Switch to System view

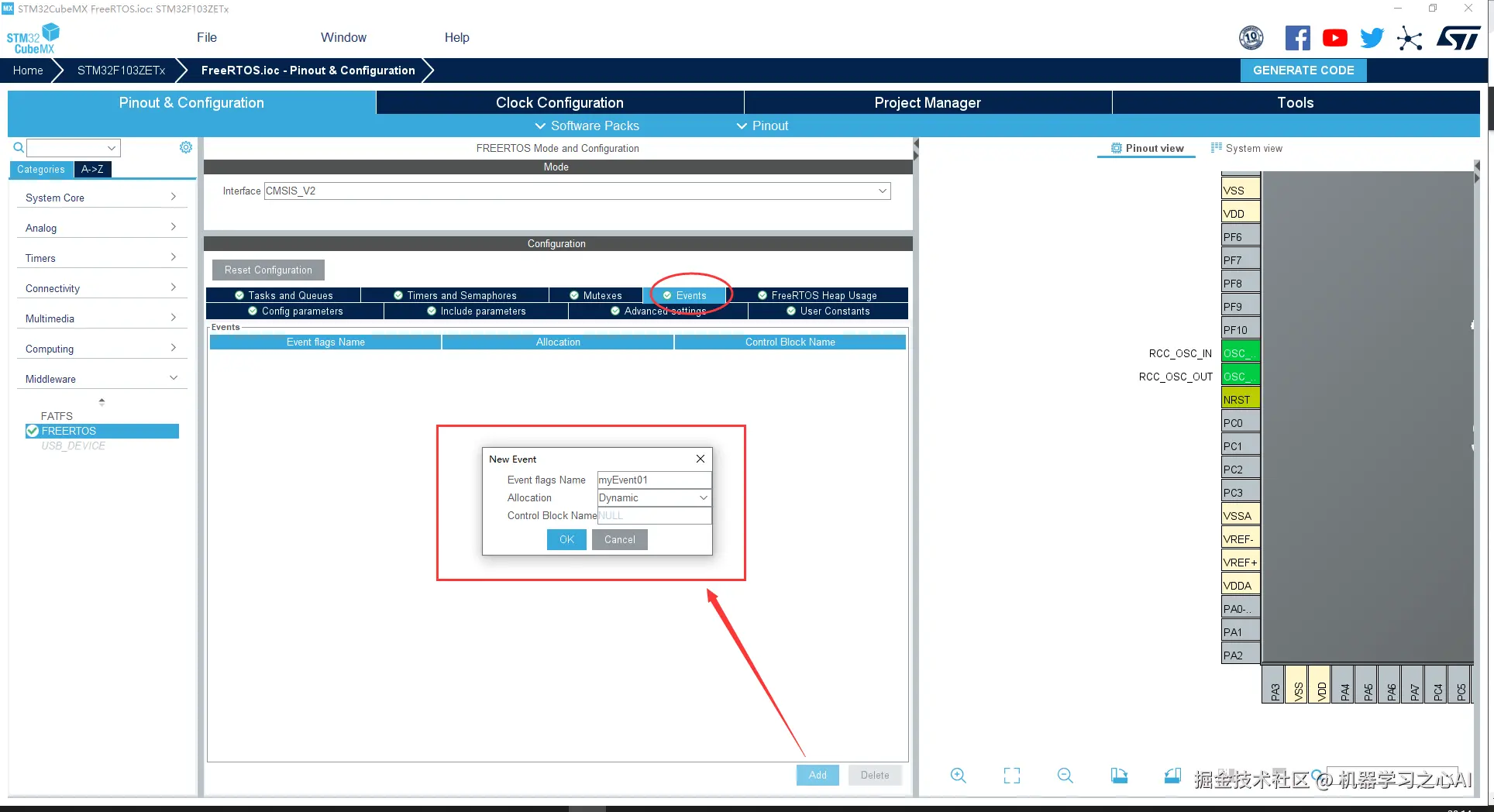click(x=1247, y=148)
